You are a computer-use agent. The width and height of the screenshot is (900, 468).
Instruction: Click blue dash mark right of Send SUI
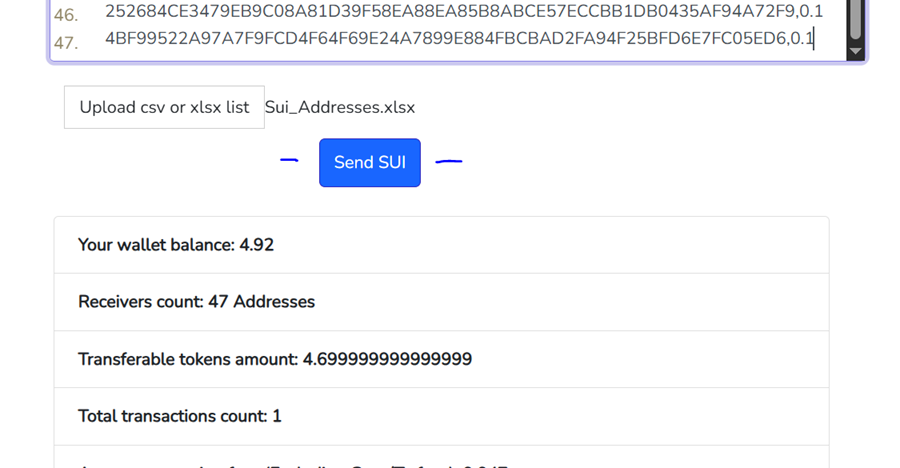[449, 162]
